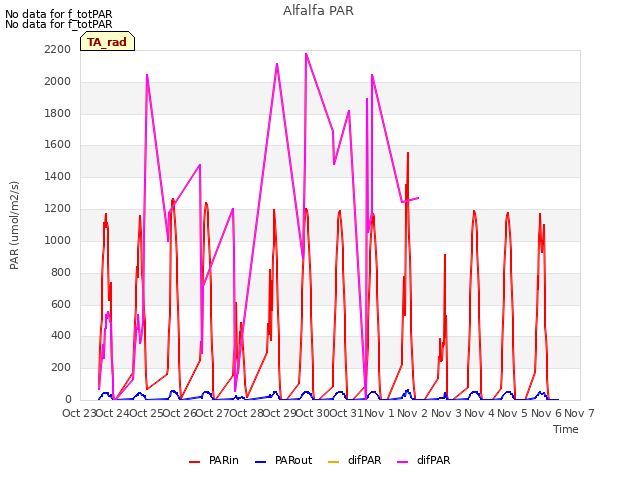Click the 1000 y-axis tick label
Image resolution: width=640 pixels, height=480 pixels.
(58, 240)
